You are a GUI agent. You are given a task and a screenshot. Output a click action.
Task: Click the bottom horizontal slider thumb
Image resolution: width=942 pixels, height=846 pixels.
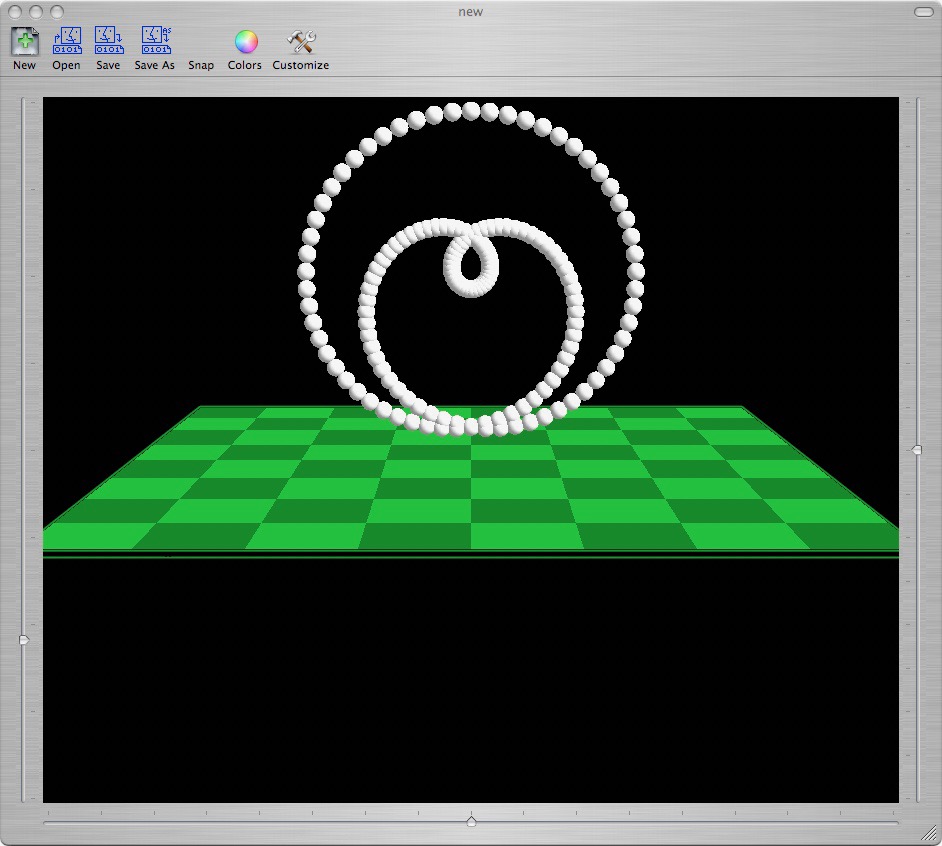pyautogui.click(x=472, y=821)
